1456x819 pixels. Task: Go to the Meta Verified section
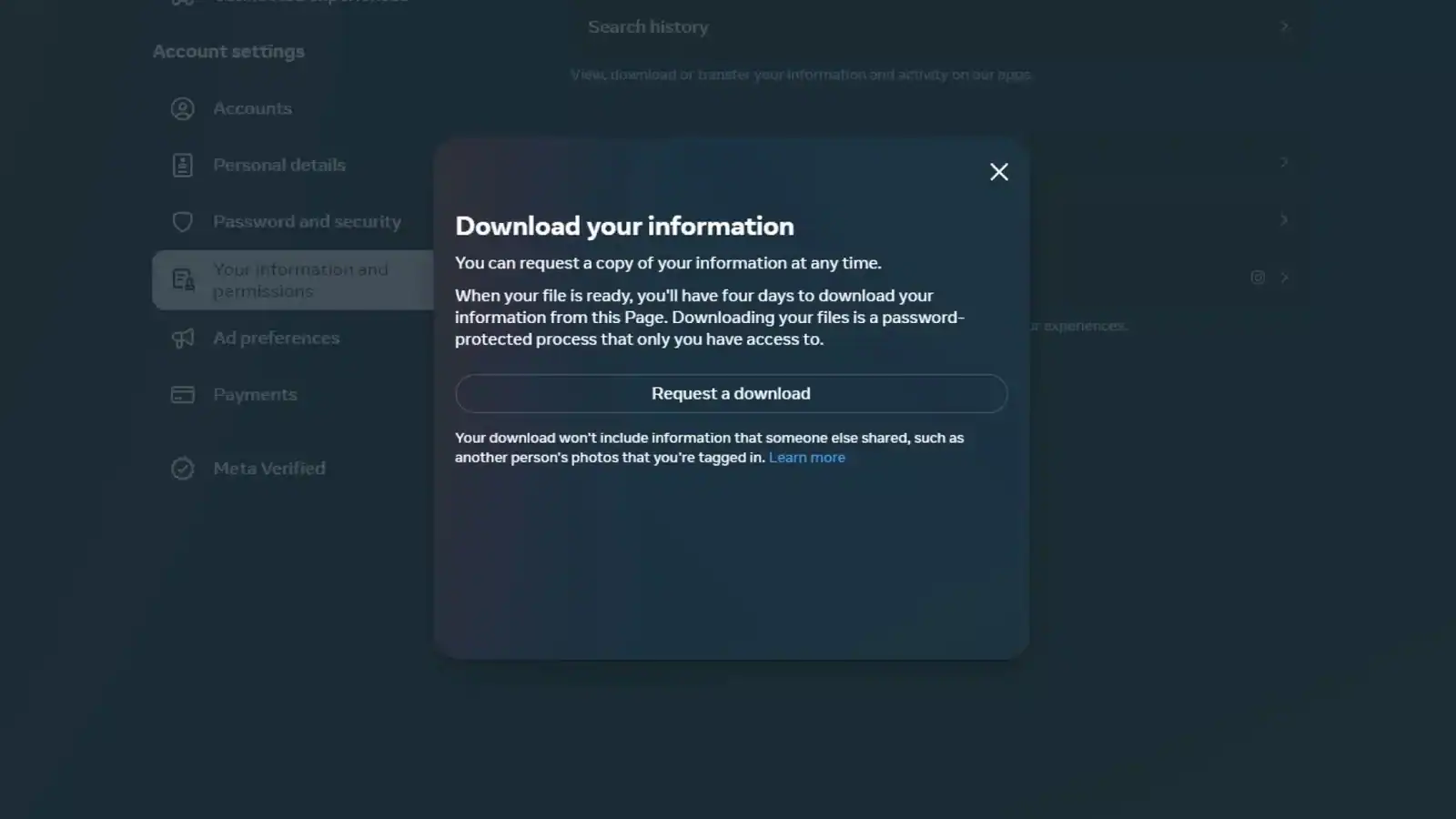click(269, 468)
